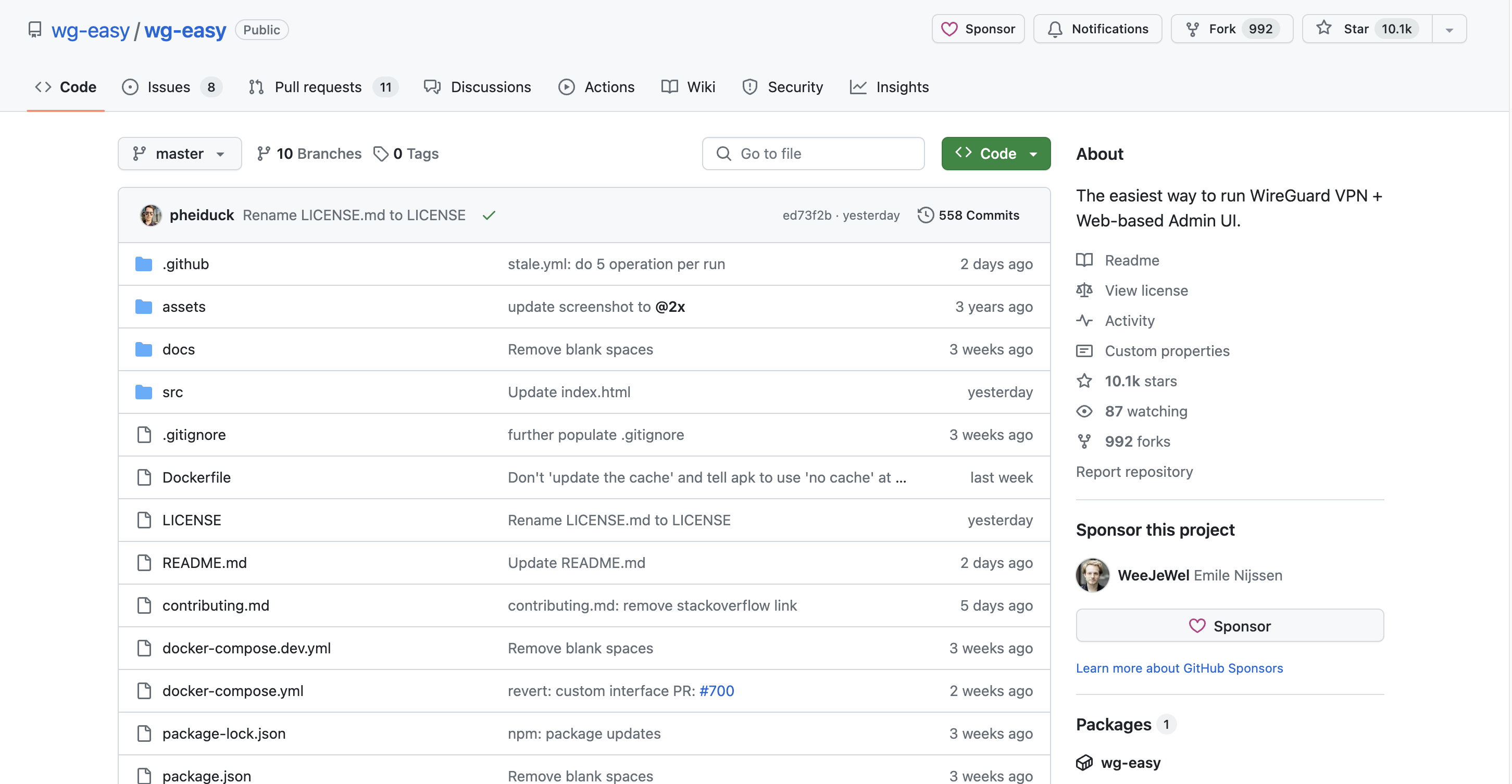1512x784 pixels.
Task: Open the Issues tab
Action: [x=171, y=87]
